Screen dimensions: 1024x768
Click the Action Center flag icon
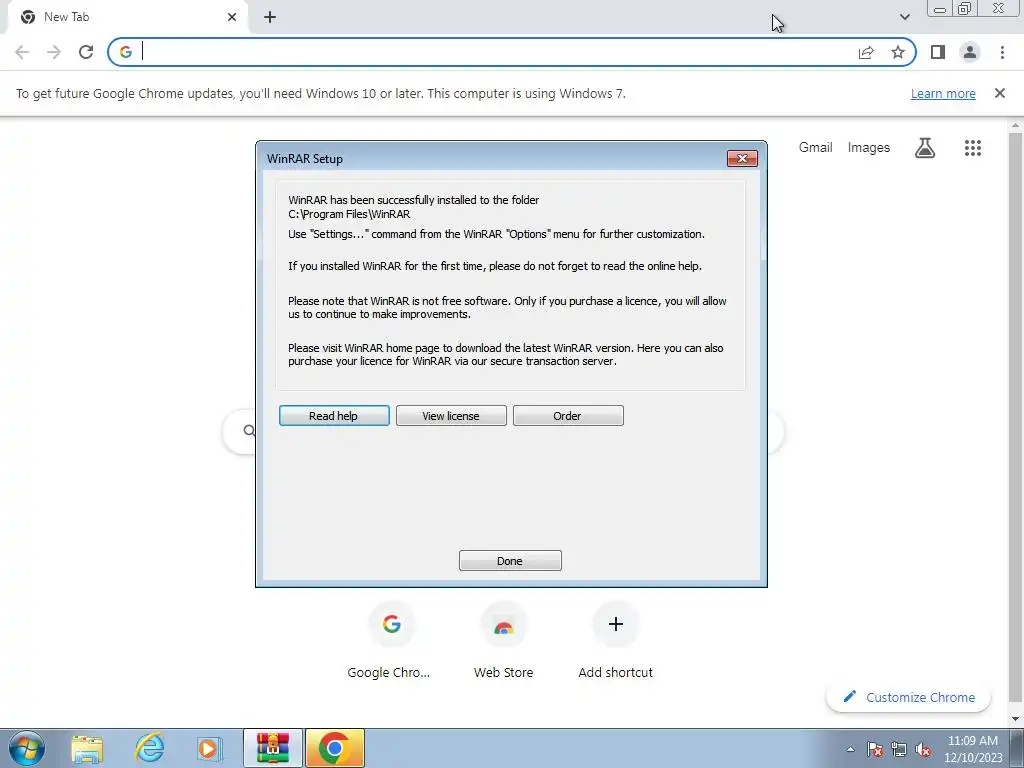click(874, 749)
